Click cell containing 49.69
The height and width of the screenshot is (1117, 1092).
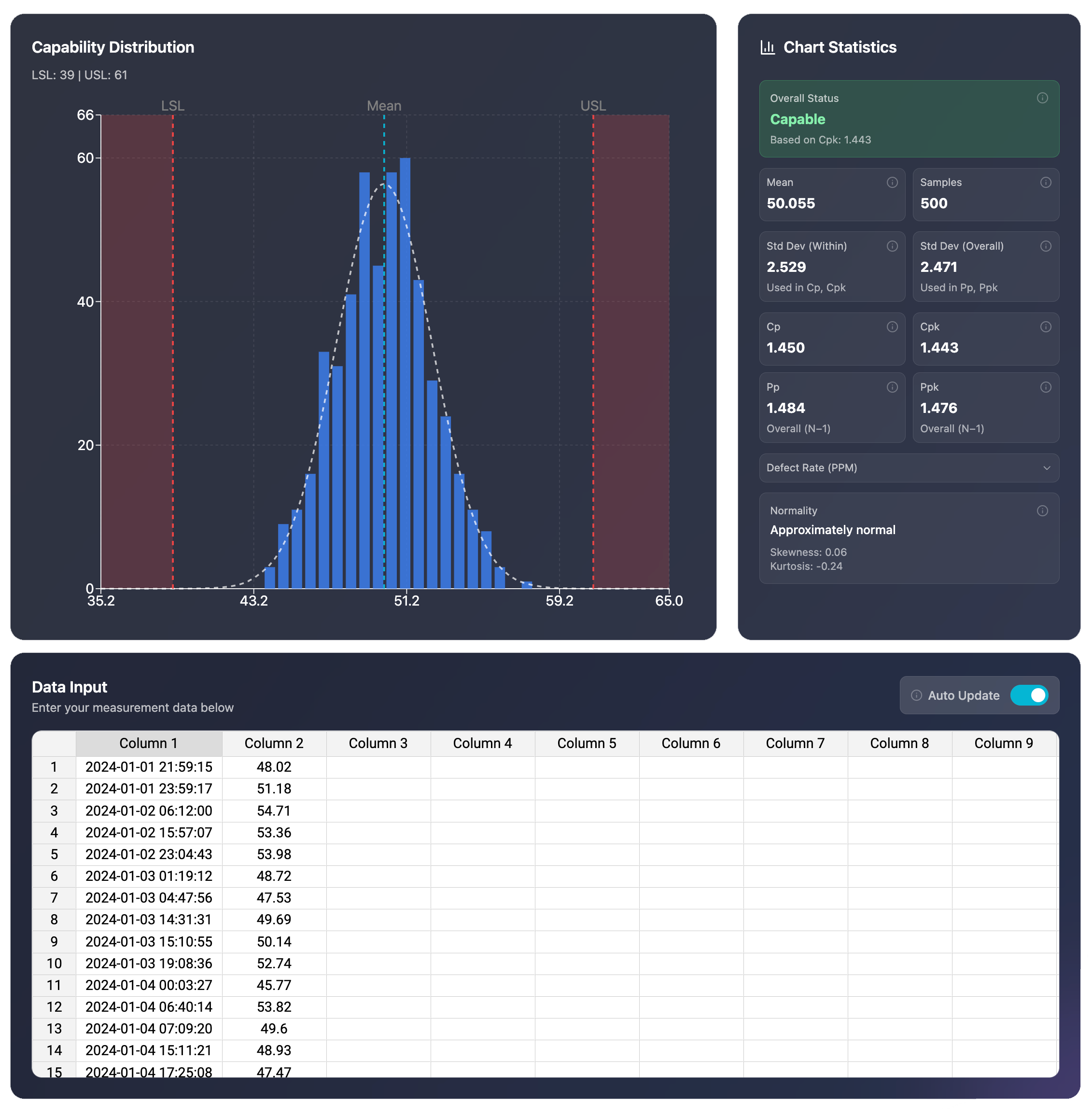click(x=274, y=919)
